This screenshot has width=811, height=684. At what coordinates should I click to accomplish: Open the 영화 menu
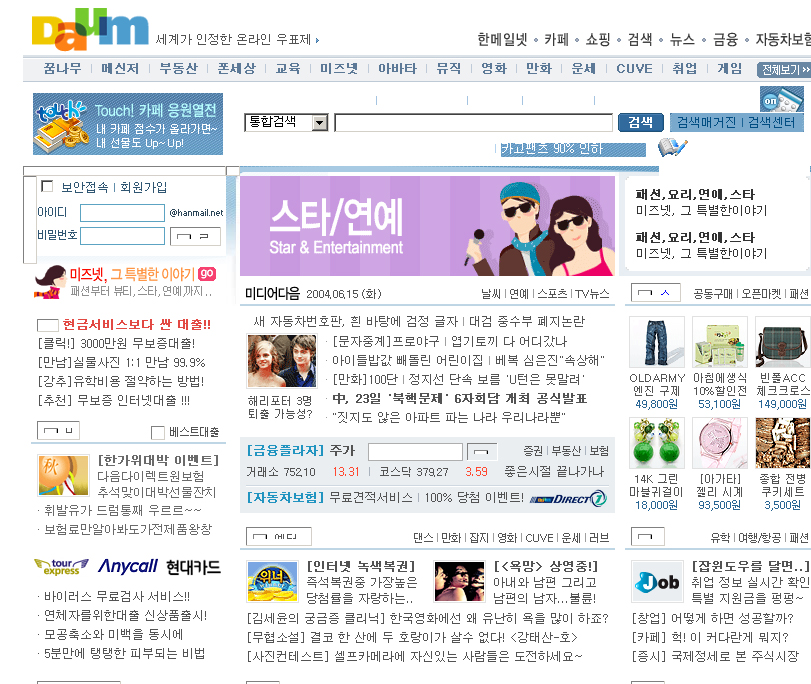(x=494, y=68)
